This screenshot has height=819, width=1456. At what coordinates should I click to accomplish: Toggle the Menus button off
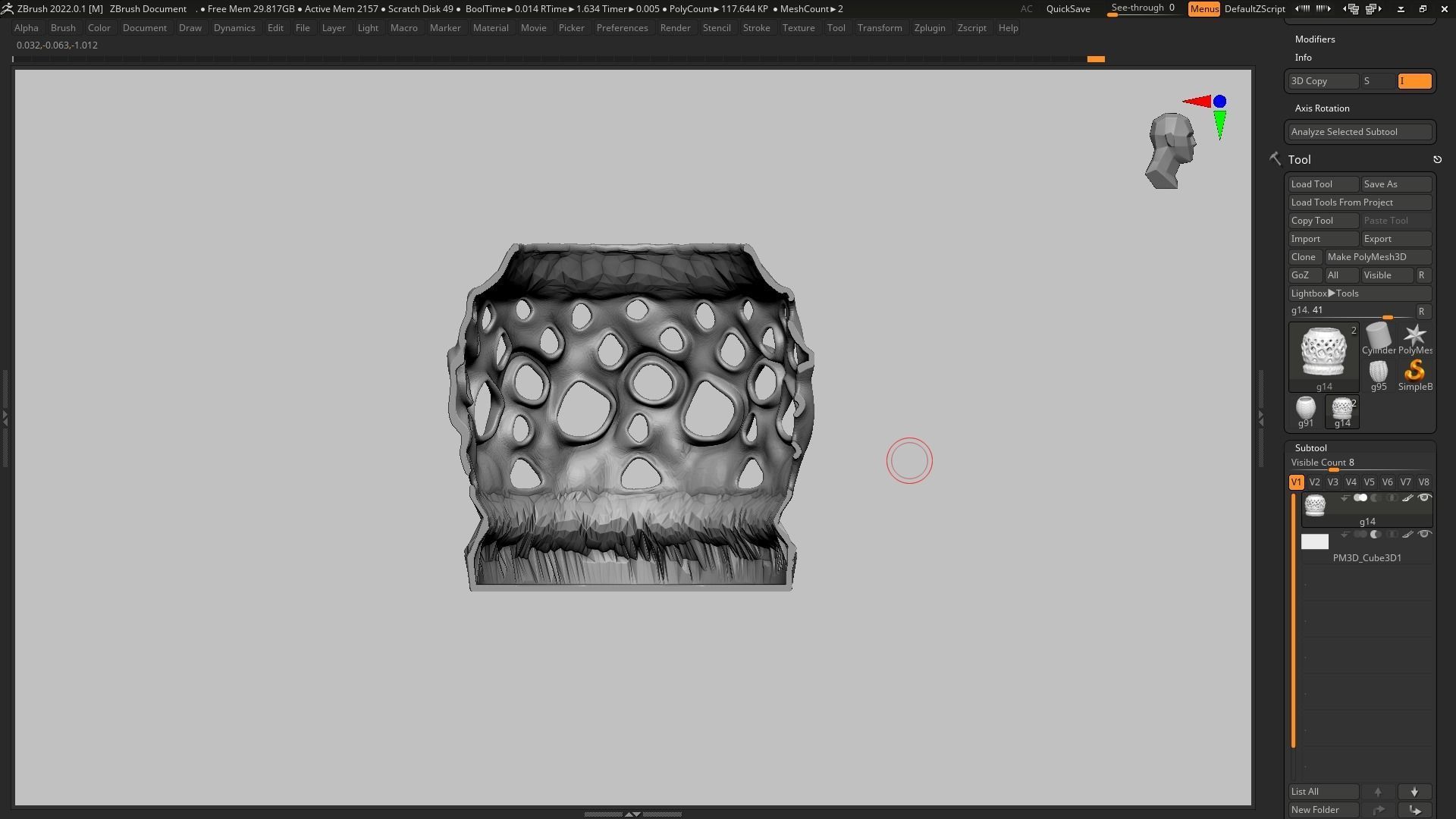tap(1203, 9)
